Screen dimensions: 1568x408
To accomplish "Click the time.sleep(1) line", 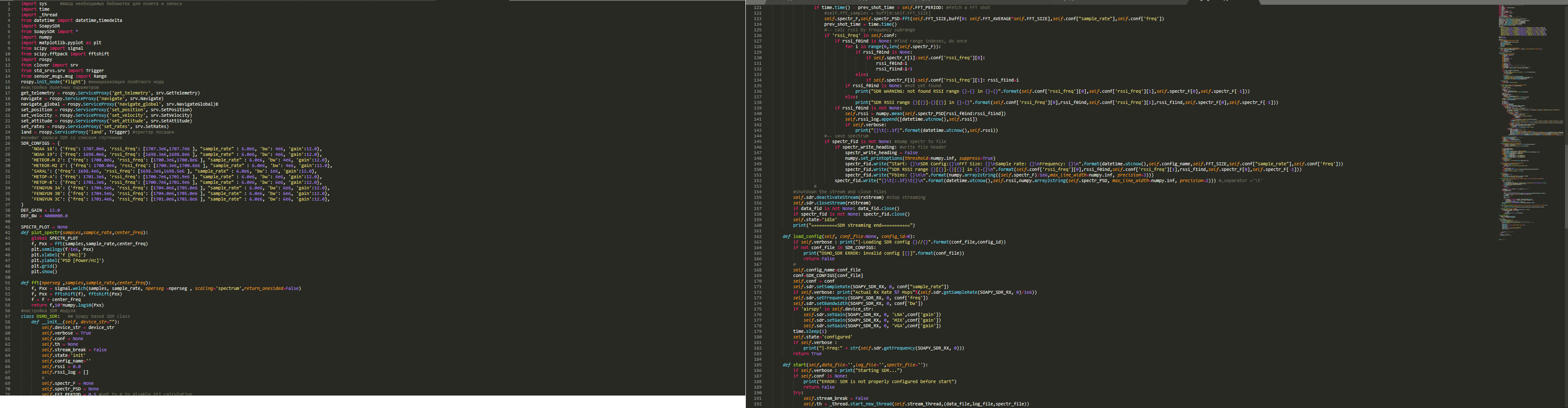I will pos(806,331).
